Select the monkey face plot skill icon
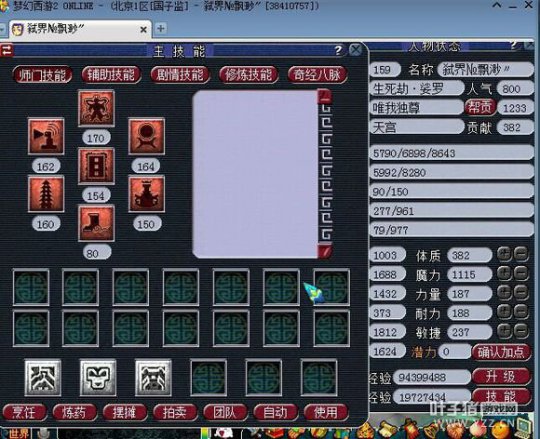This screenshot has width=540, height=439. click(98, 378)
